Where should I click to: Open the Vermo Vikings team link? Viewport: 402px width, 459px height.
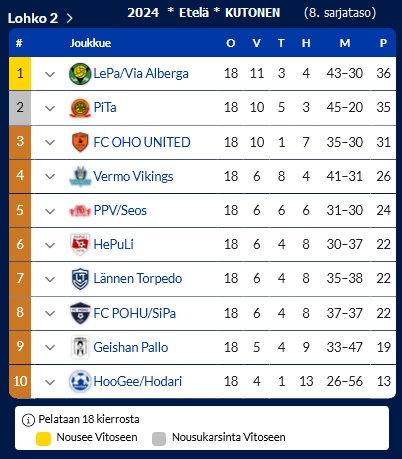point(133,176)
